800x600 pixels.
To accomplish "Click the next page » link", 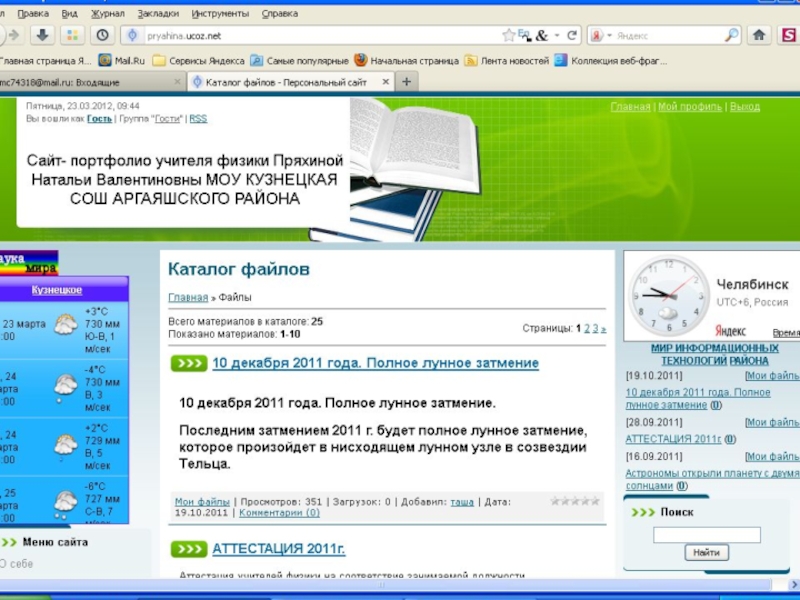I will [604, 329].
